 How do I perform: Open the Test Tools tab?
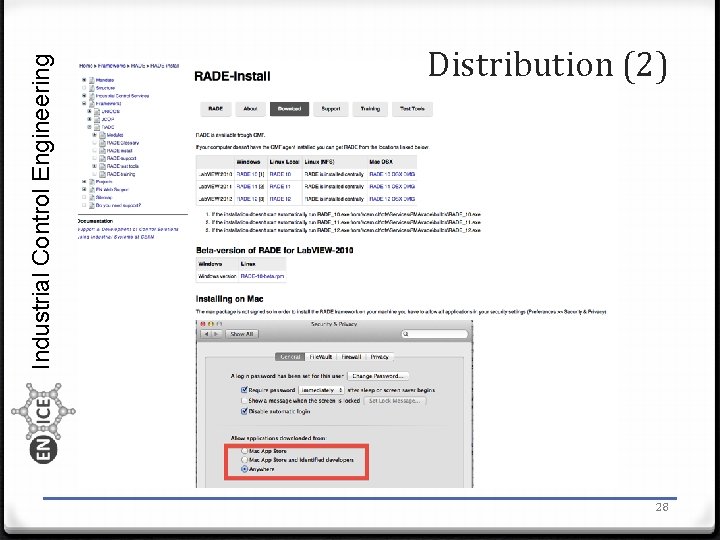click(x=412, y=109)
